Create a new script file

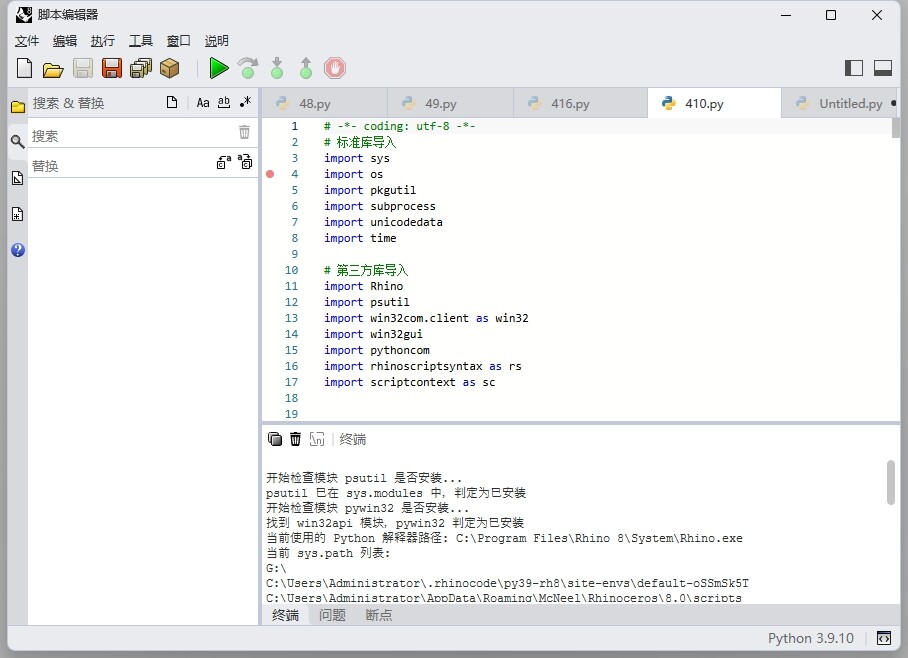[x=24, y=68]
